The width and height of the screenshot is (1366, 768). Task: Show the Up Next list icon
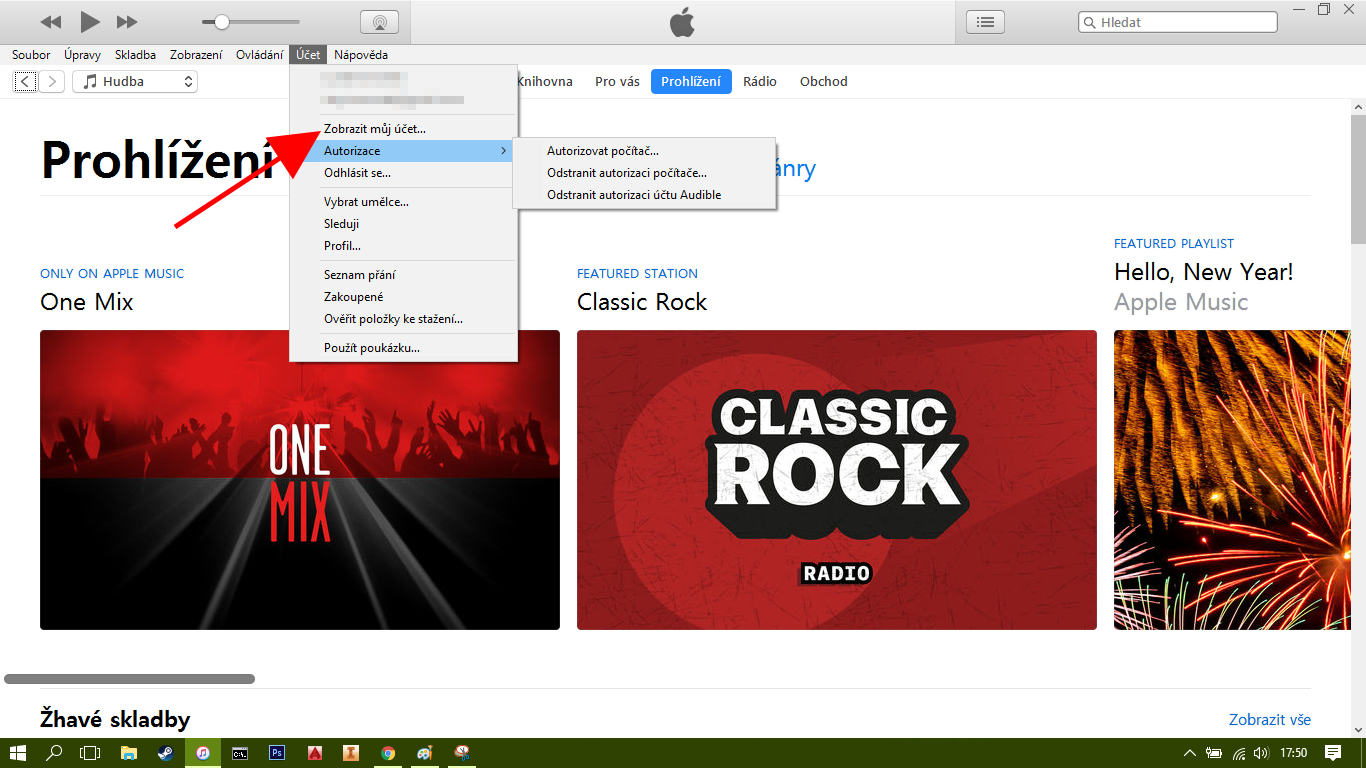985,22
